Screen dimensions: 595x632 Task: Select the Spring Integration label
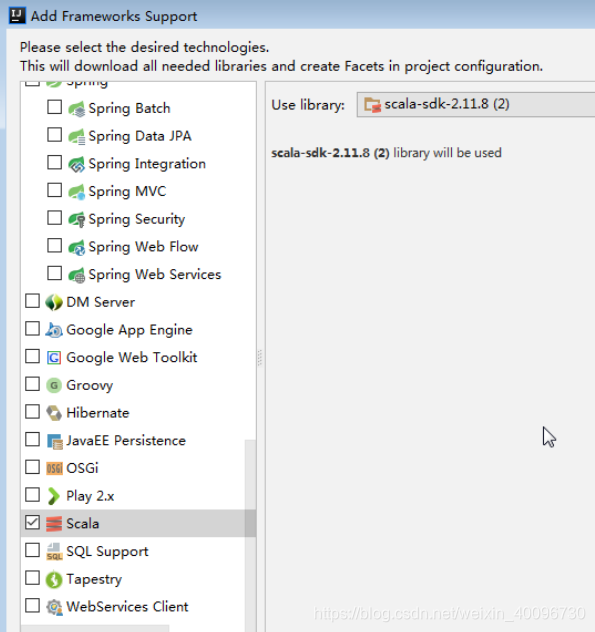[x=147, y=164]
